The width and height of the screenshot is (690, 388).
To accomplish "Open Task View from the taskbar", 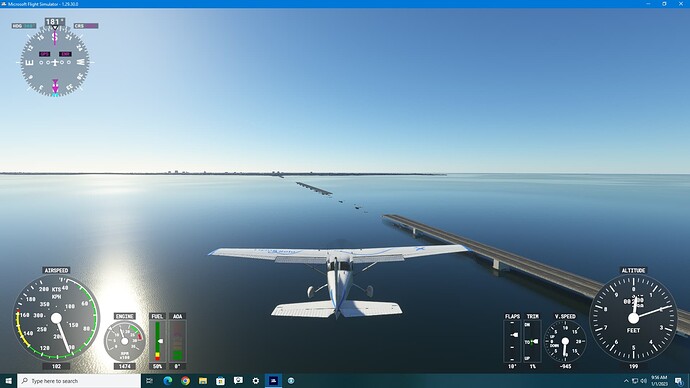I will pyautogui.click(x=149, y=381).
